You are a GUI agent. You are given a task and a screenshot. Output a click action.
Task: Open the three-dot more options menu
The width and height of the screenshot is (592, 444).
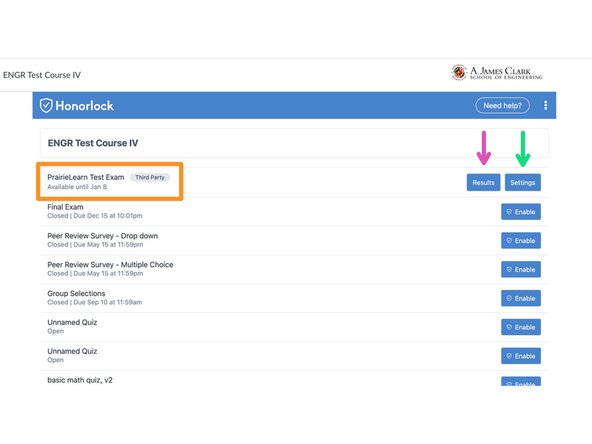coord(545,105)
